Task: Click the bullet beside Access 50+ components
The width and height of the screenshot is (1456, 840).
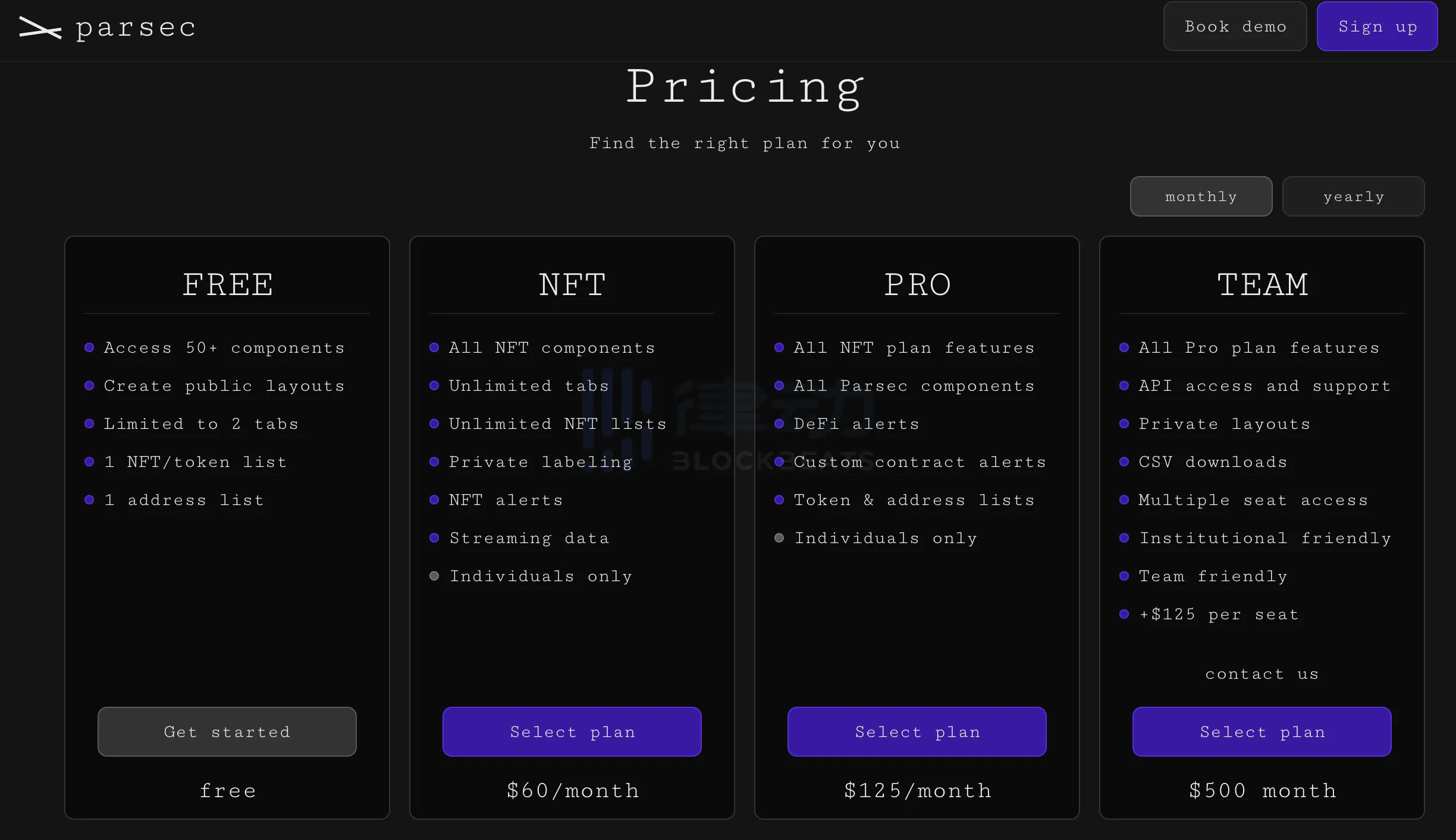Action: 89,347
